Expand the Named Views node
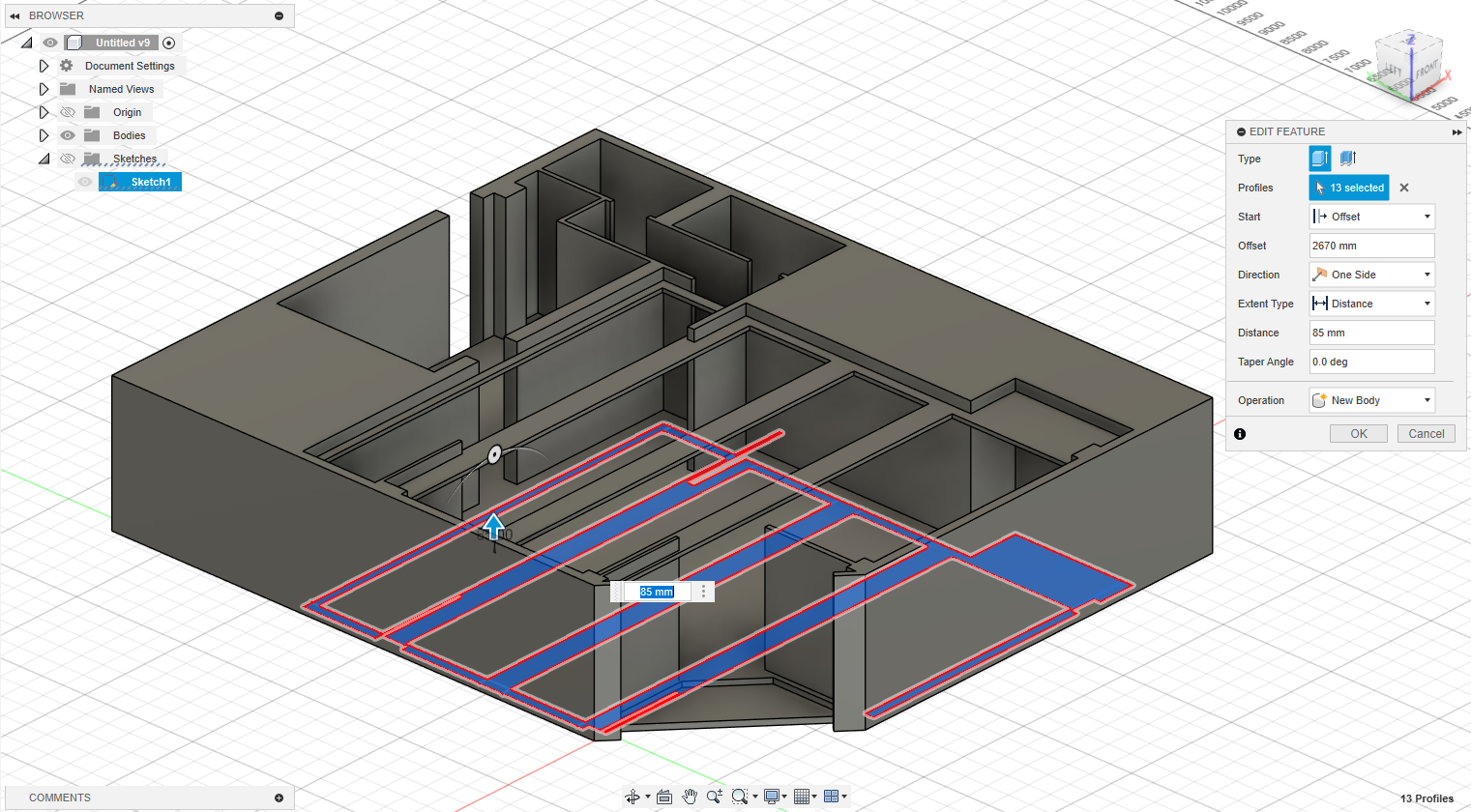The width and height of the screenshot is (1471, 812). pyautogui.click(x=44, y=89)
